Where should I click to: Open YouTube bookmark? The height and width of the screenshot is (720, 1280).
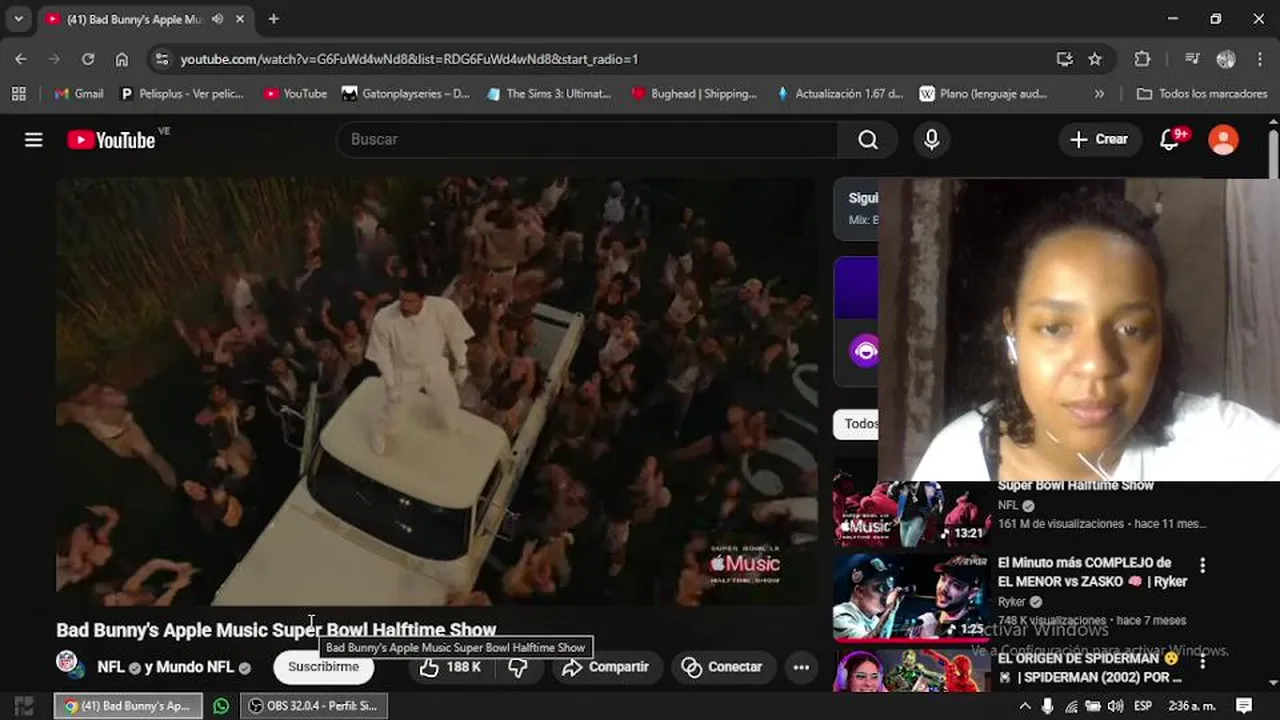click(295, 93)
